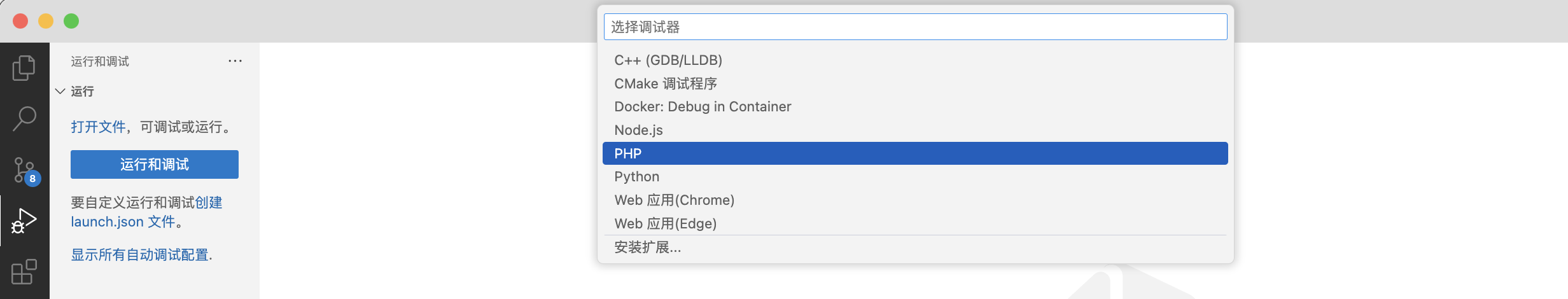
Task: Select the Run and Debug activity icon
Action: tap(24, 221)
